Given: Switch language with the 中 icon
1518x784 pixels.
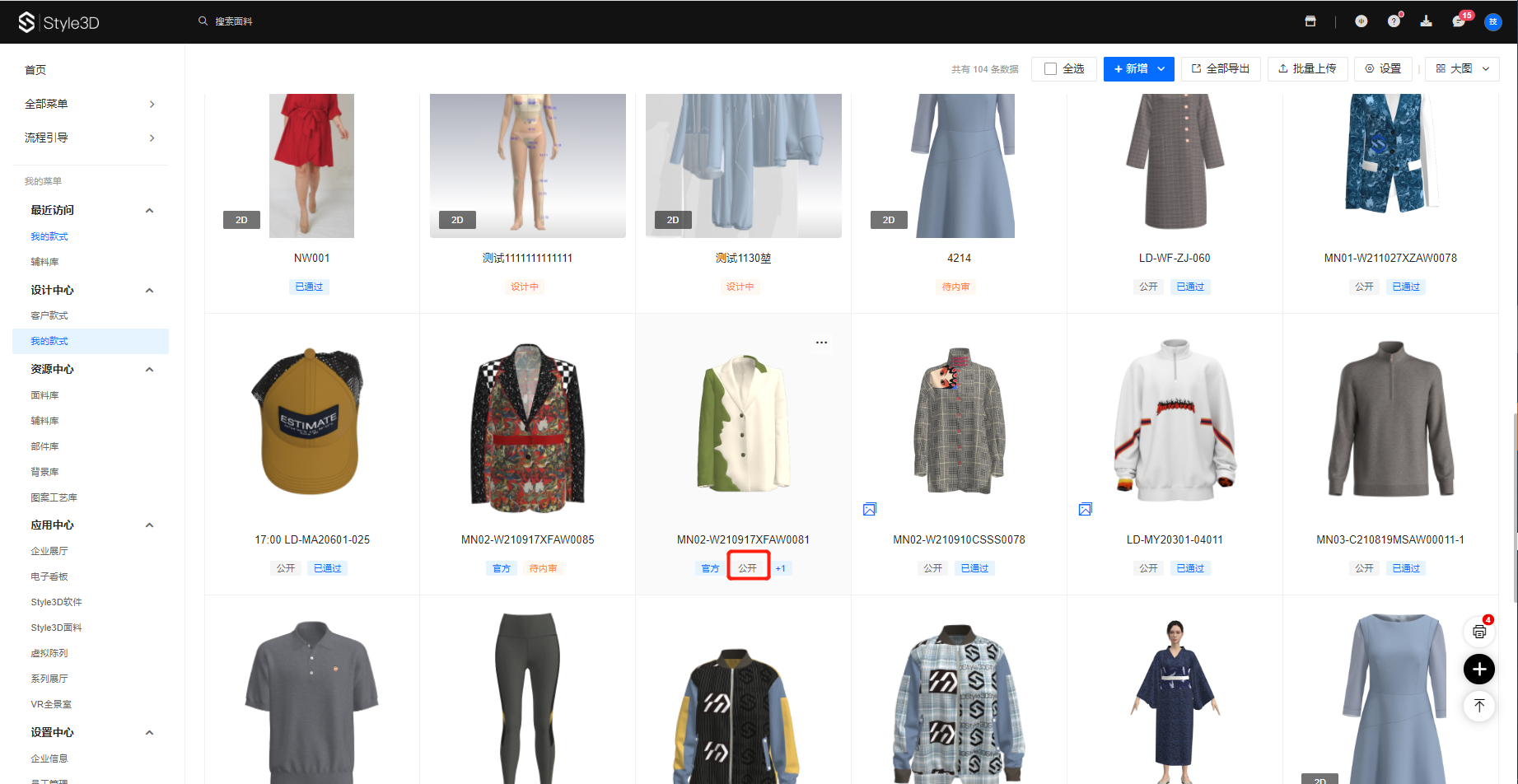Looking at the screenshot, I should (x=1361, y=21).
